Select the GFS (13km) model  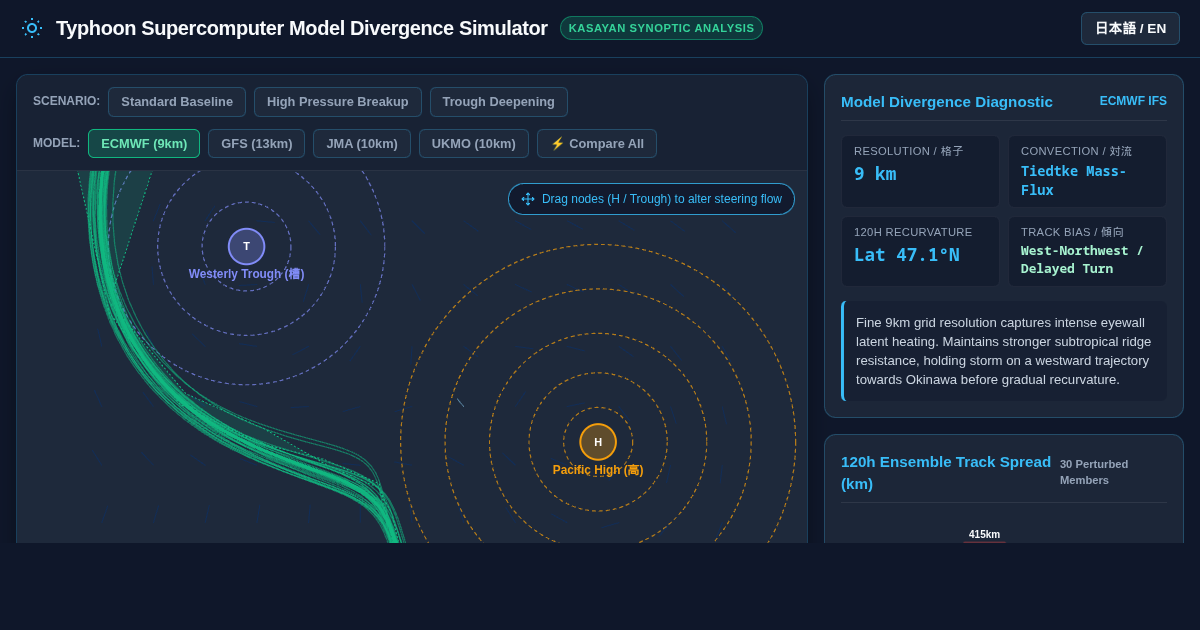(x=257, y=143)
